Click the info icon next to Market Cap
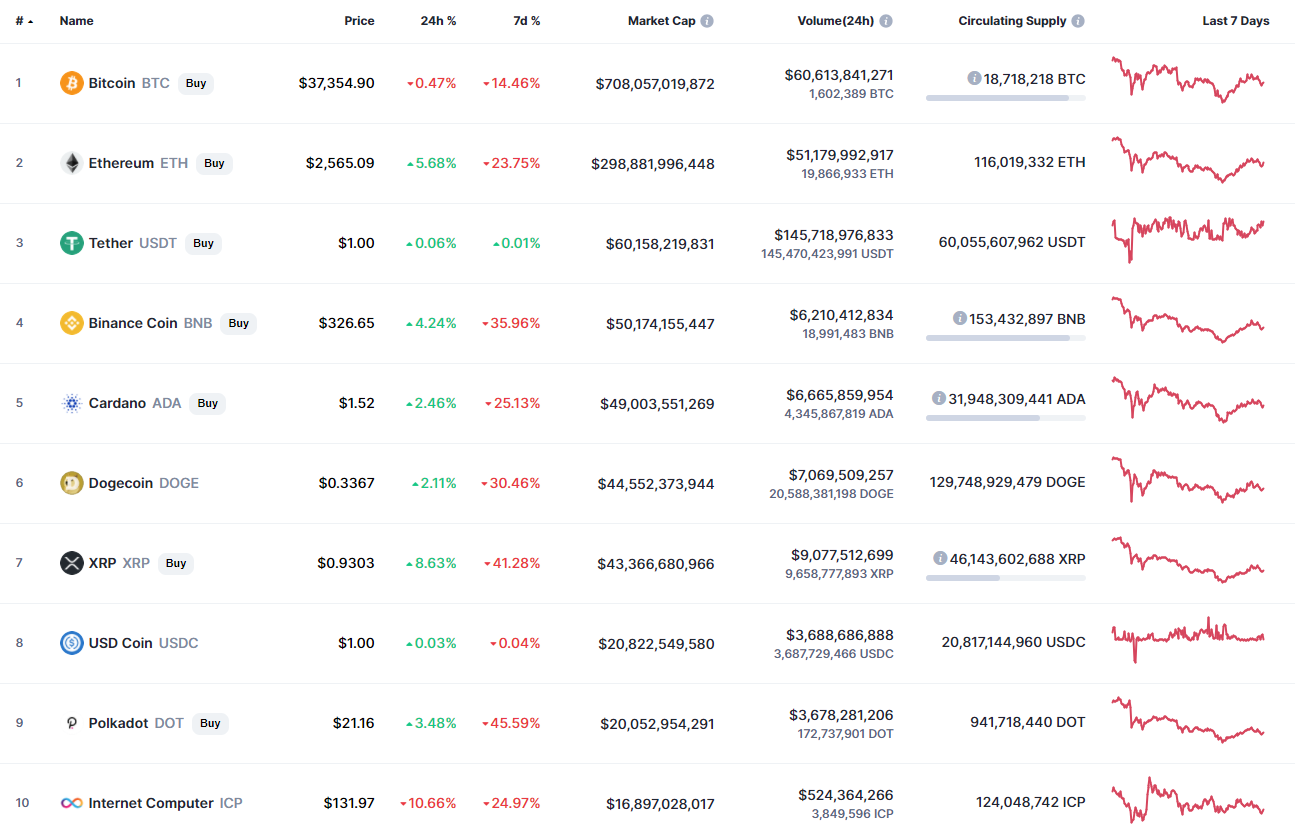The image size is (1295, 835). [707, 21]
